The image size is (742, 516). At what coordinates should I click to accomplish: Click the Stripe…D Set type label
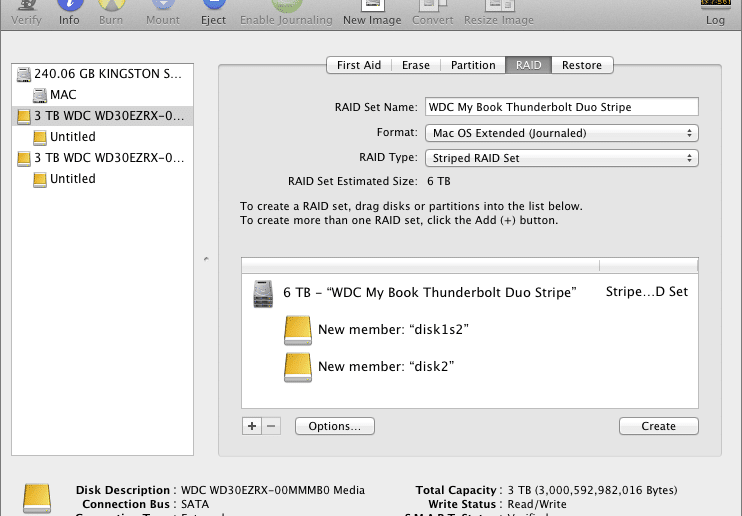(x=647, y=292)
